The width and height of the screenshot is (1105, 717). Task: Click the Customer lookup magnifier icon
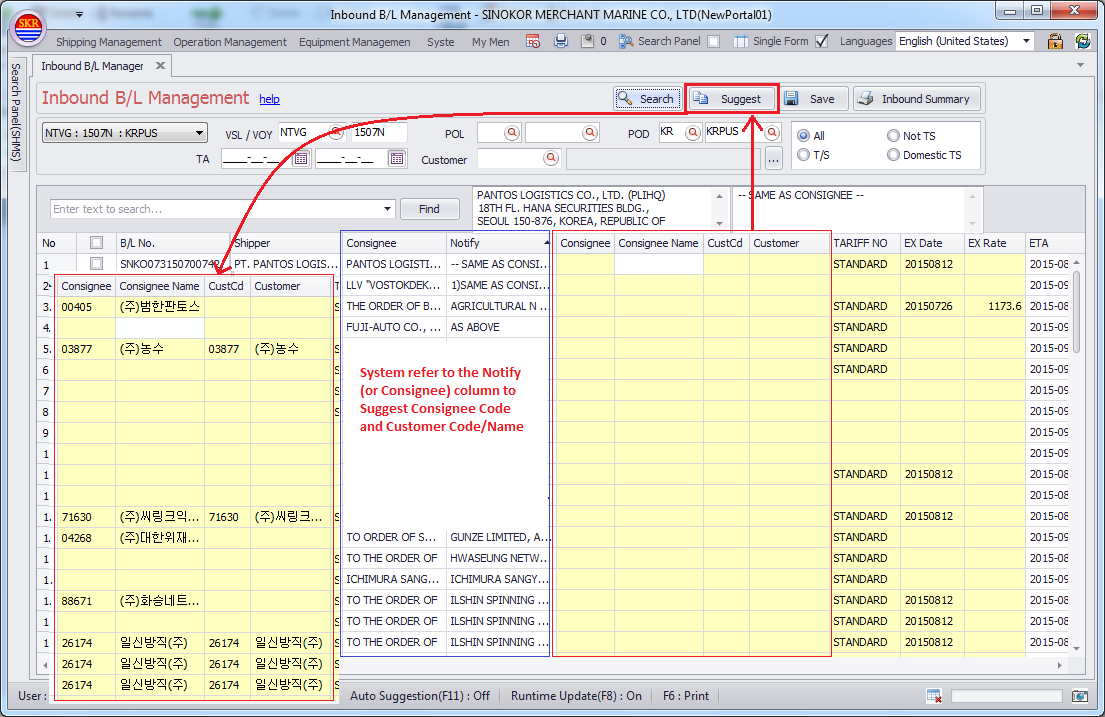(551, 158)
